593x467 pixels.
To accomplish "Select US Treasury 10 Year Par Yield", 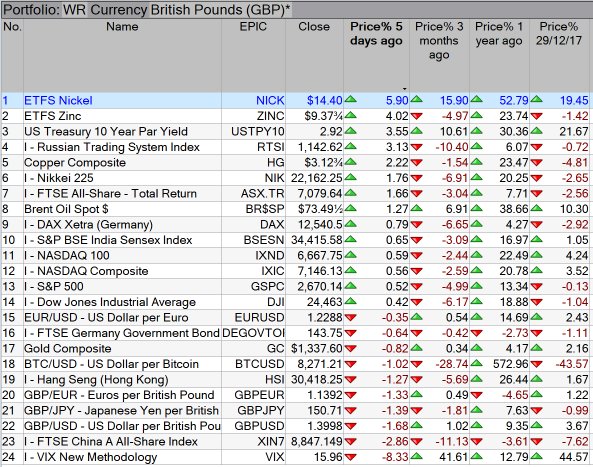I will 106,131.
